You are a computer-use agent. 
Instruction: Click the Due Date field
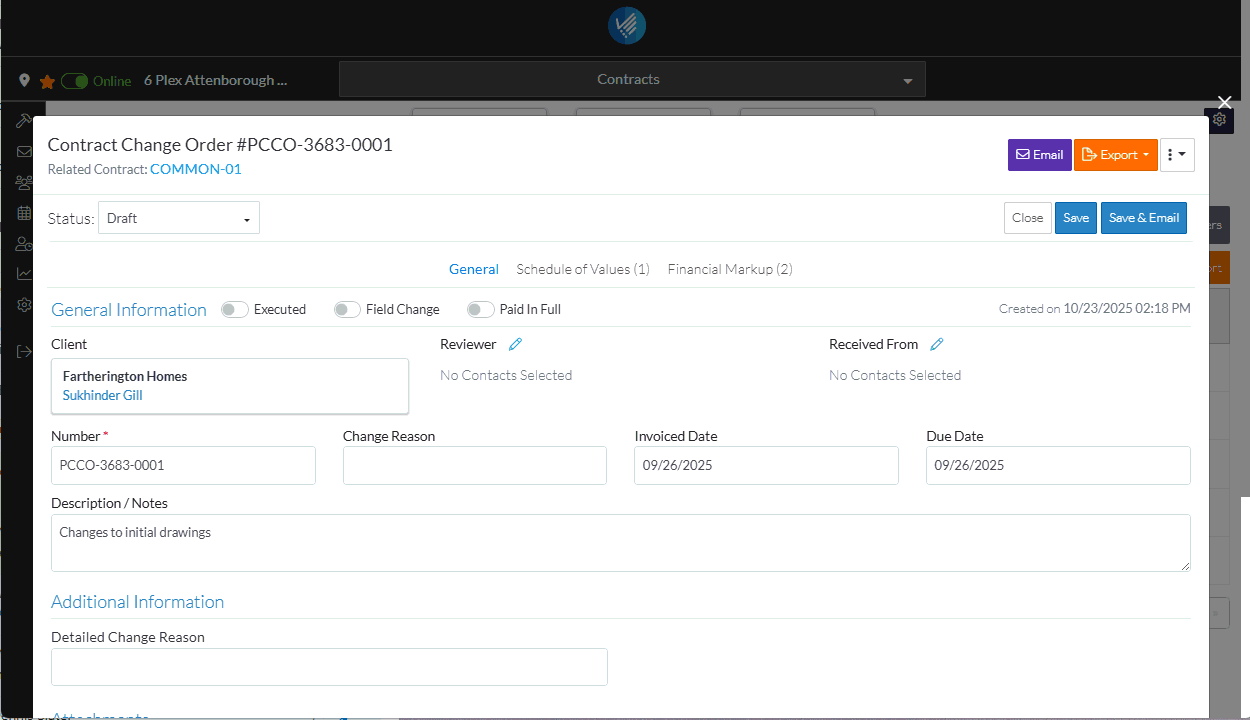pyautogui.click(x=1058, y=465)
